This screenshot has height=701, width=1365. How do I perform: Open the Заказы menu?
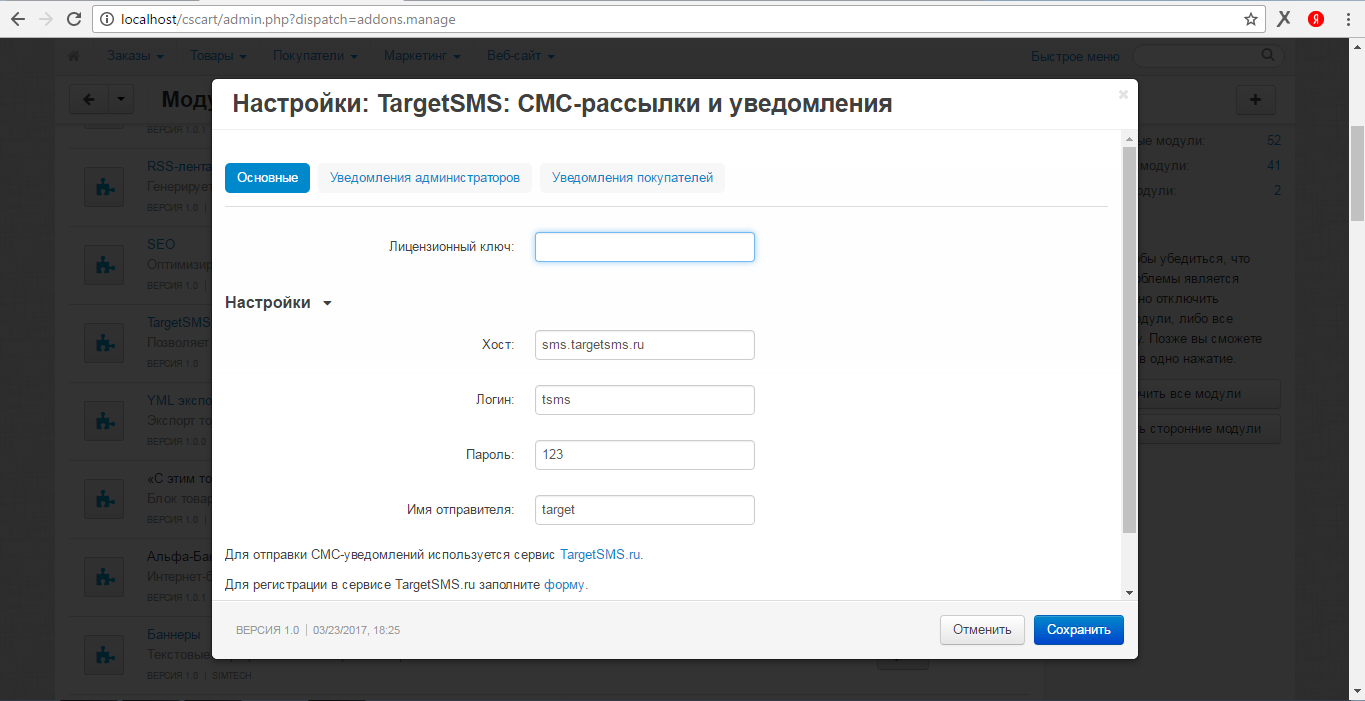click(135, 56)
